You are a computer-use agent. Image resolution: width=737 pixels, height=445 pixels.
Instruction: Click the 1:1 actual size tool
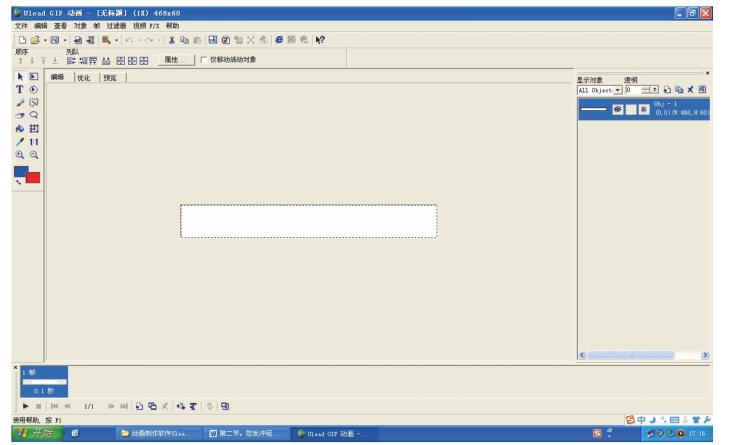[x=34, y=141]
